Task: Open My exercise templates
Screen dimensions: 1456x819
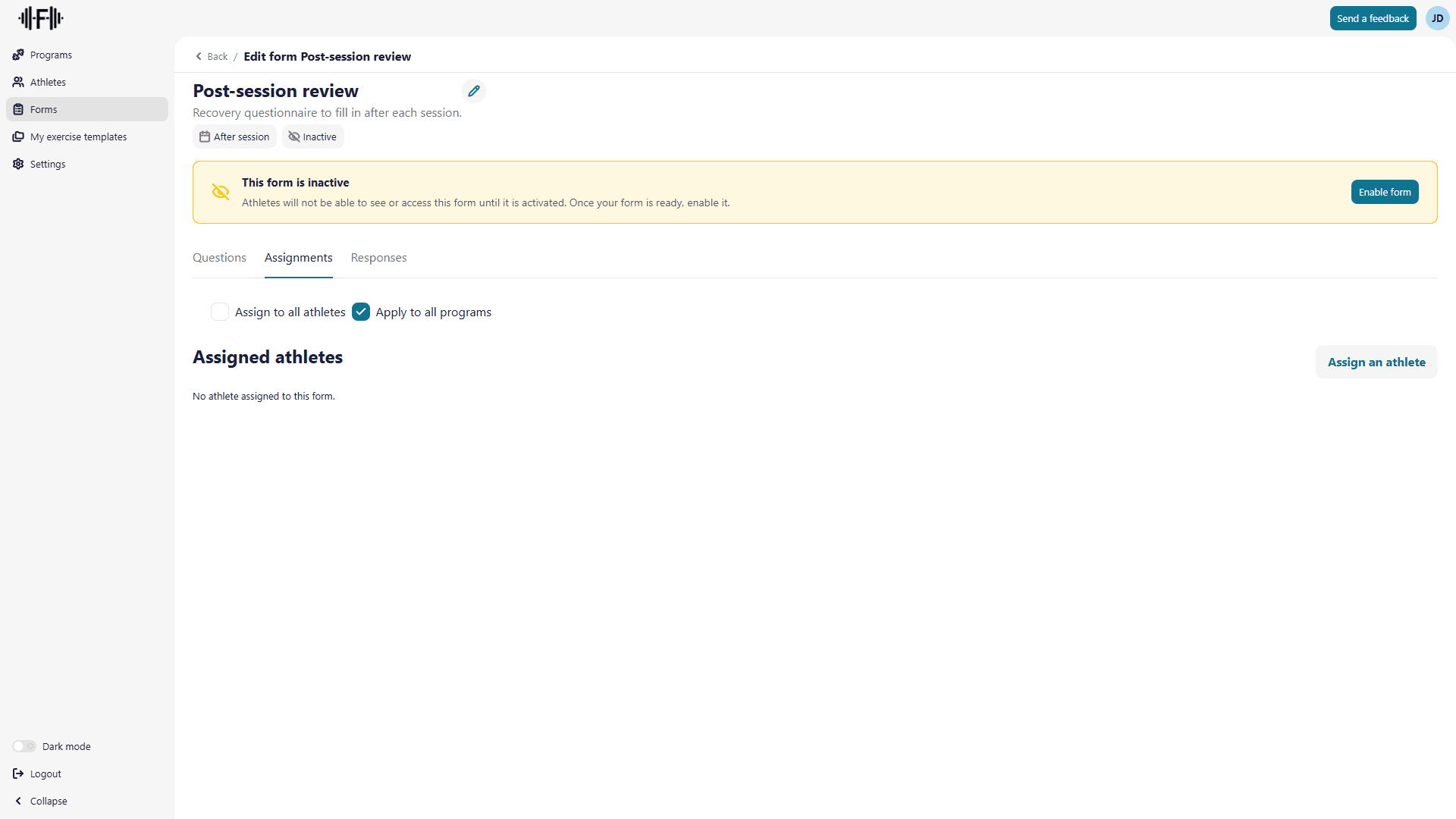Action: pyautogui.click(x=78, y=136)
